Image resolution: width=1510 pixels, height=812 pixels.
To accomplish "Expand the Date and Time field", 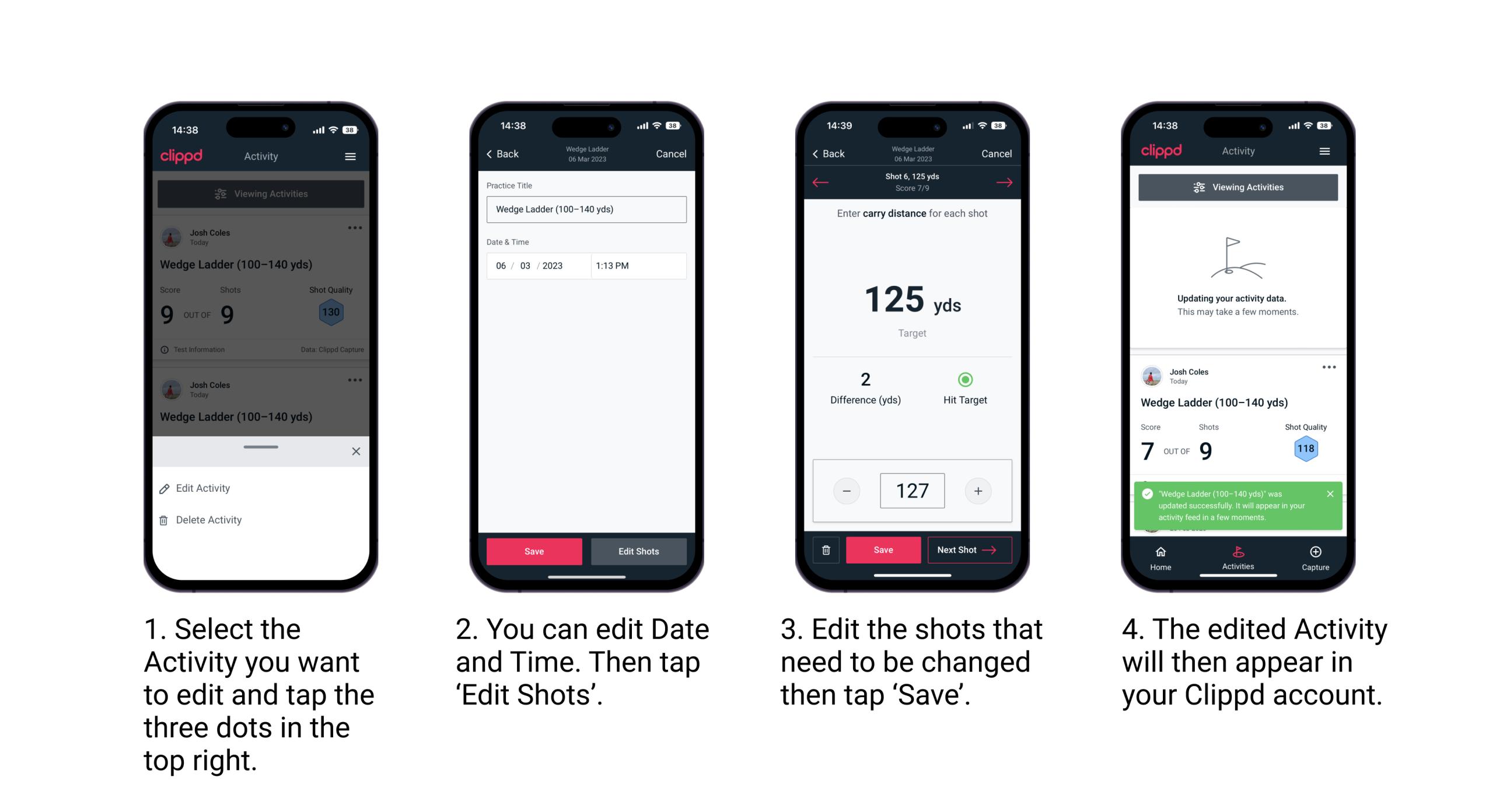I will (584, 265).
